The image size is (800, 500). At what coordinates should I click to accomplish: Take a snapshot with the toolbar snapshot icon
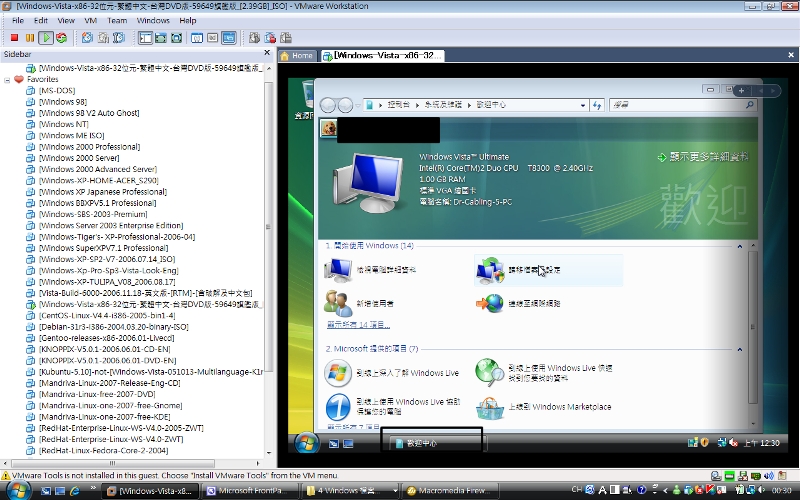coord(87,38)
